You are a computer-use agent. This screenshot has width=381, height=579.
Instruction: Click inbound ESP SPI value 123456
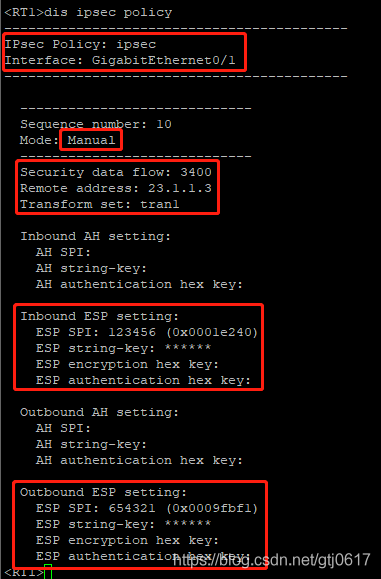[132, 332]
